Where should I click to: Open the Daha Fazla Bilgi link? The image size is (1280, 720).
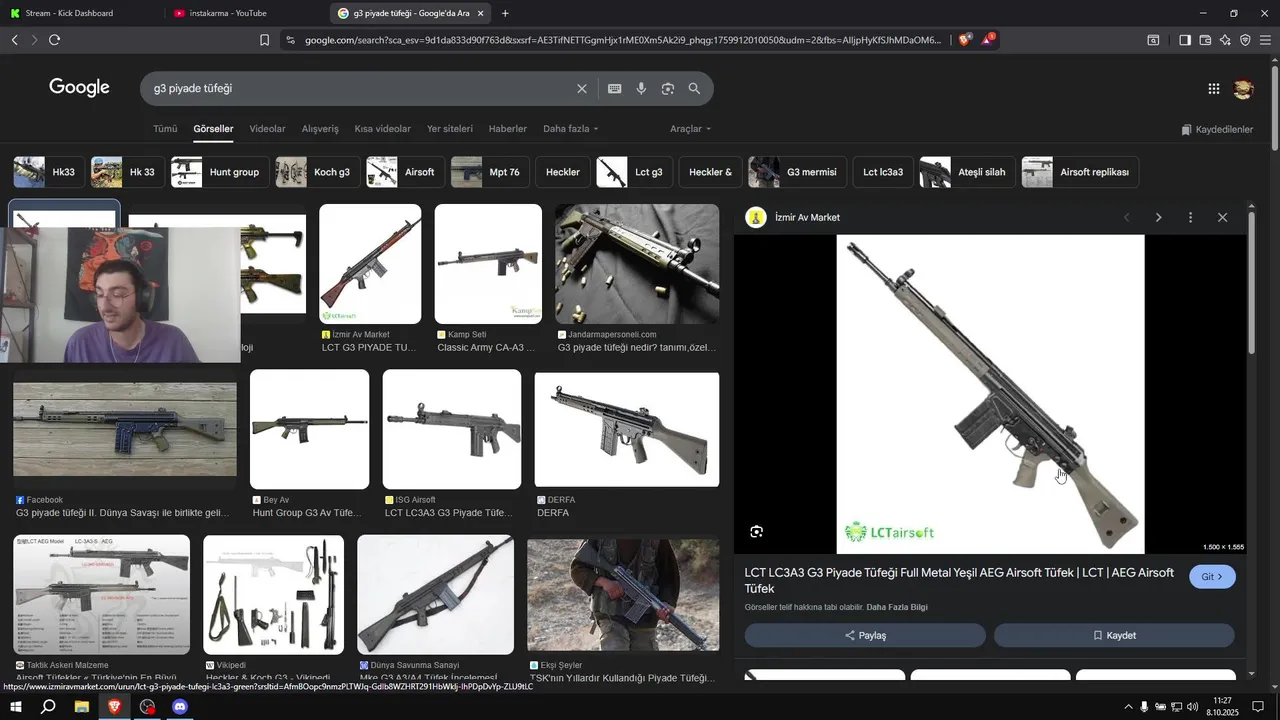(x=897, y=607)
